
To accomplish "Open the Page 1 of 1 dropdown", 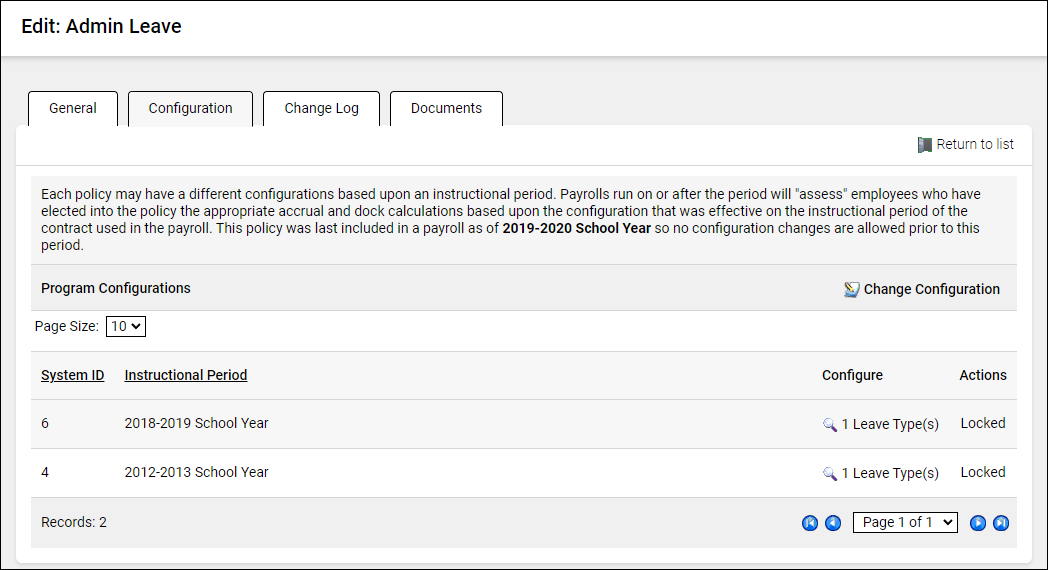I will (x=904, y=522).
